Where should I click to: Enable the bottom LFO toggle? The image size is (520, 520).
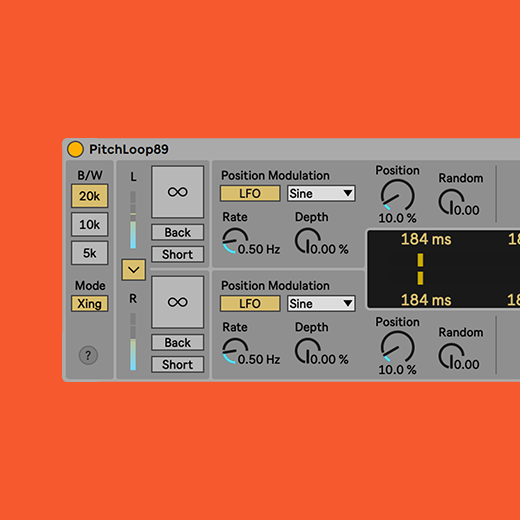(x=250, y=303)
